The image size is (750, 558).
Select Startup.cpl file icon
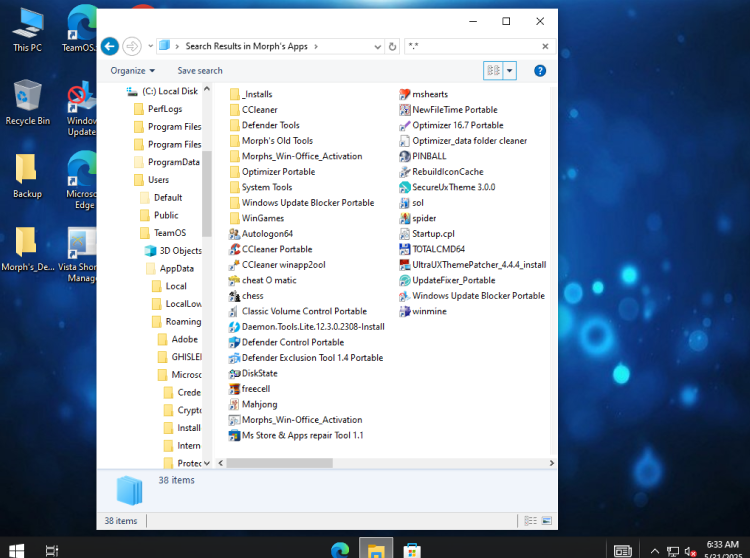click(405, 234)
